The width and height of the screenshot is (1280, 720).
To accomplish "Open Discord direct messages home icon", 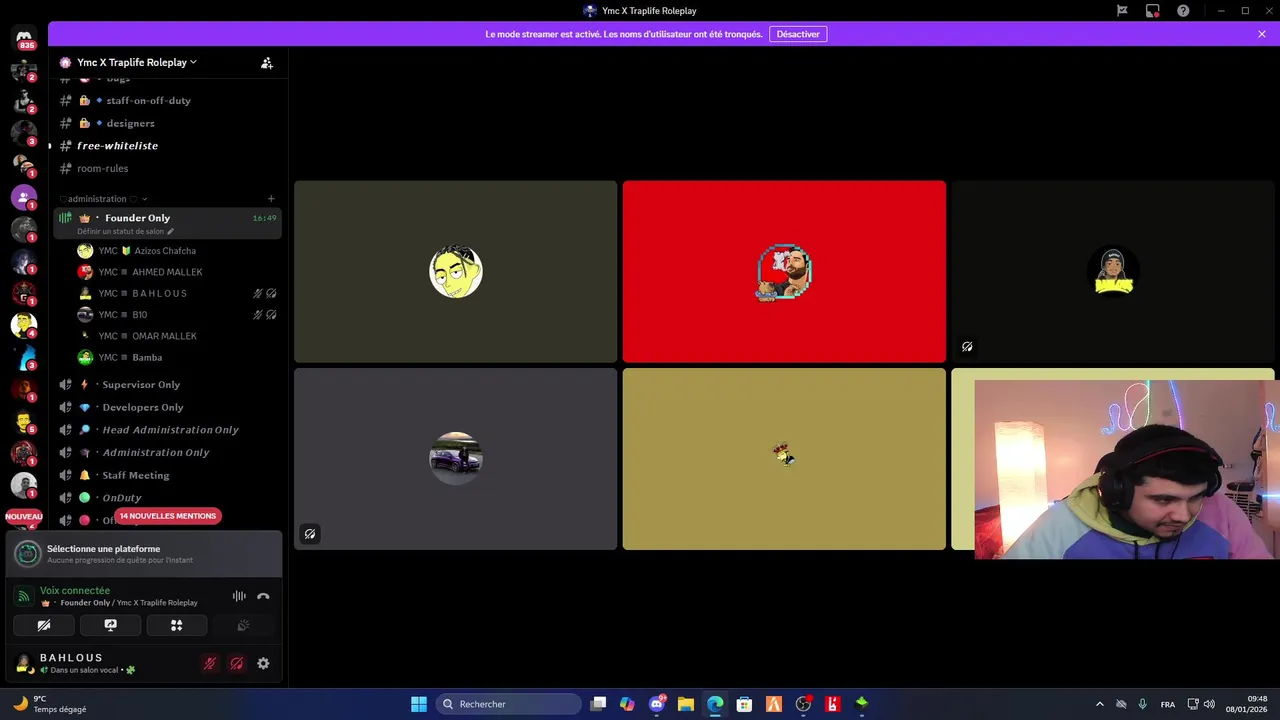I will point(24,38).
